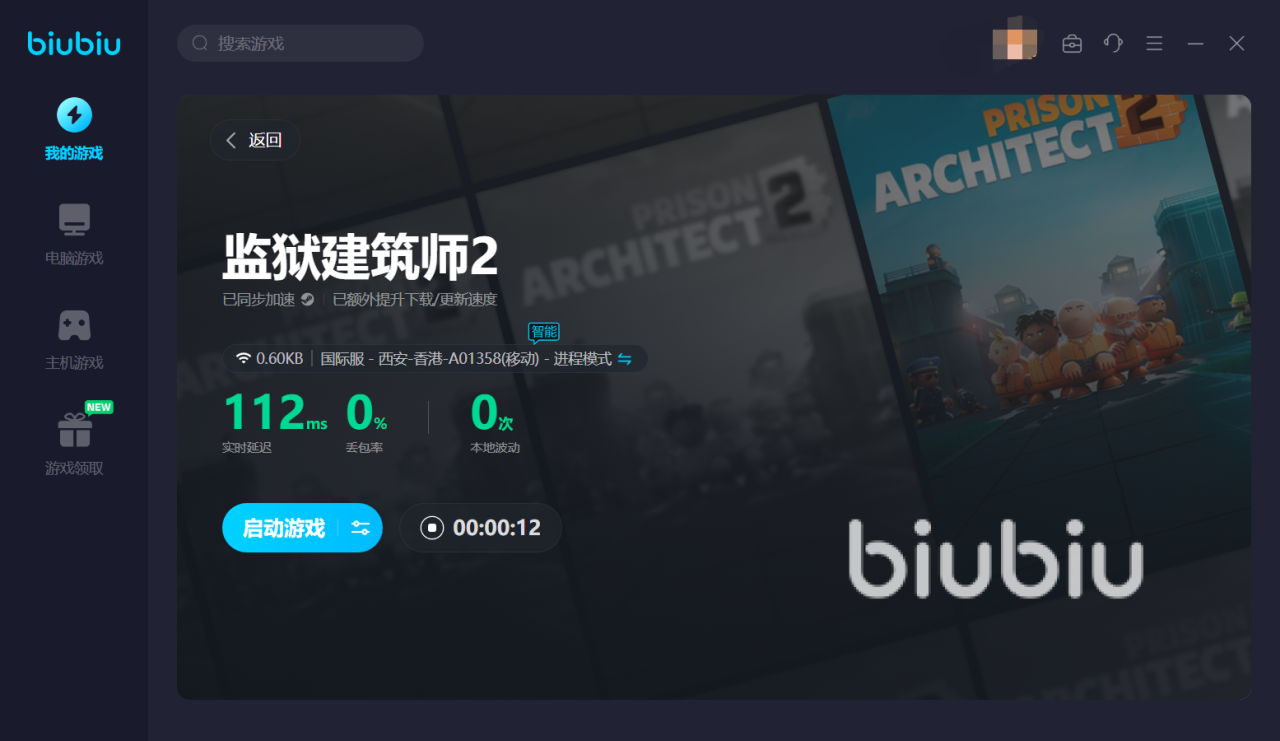Screen dimensions: 1280x741
Task: Open the game gift box icon
Action: pyautogui.click(x=75, y=430)
